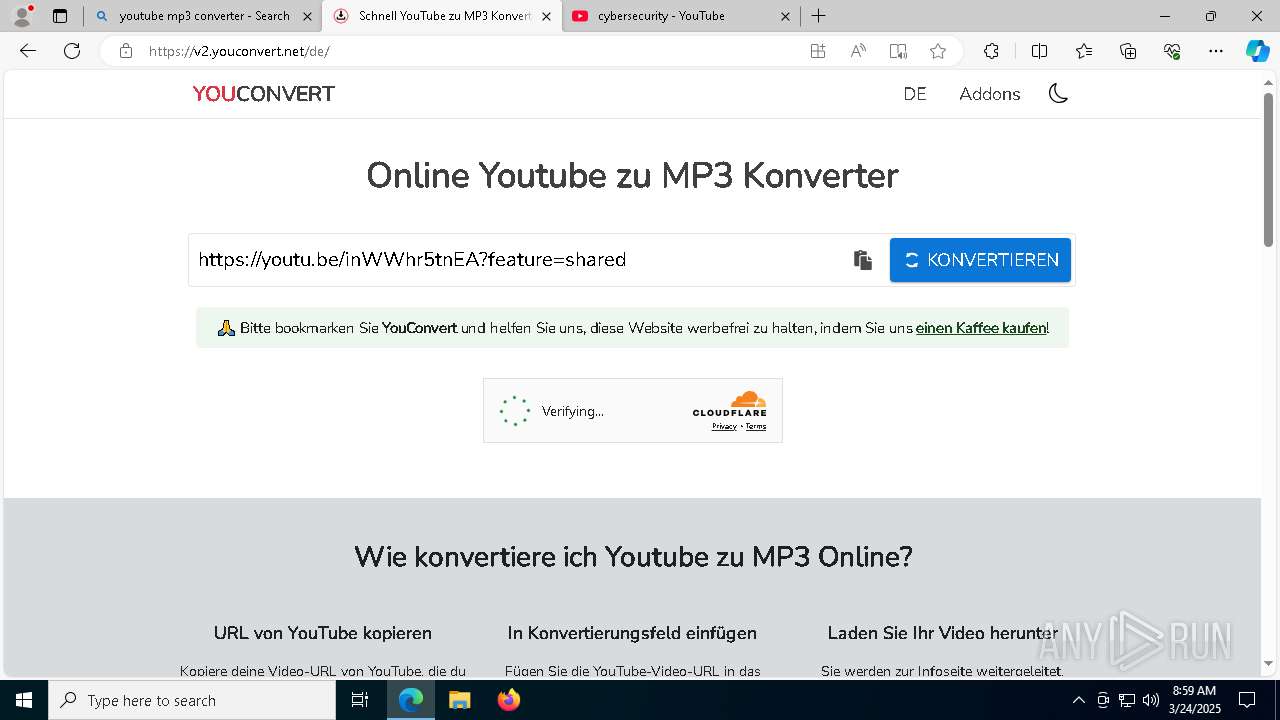Image resolution: width=1280 pixels, height=720 pixels.
Task: Open the apps available icon in address bar
Action: point(818,51)
